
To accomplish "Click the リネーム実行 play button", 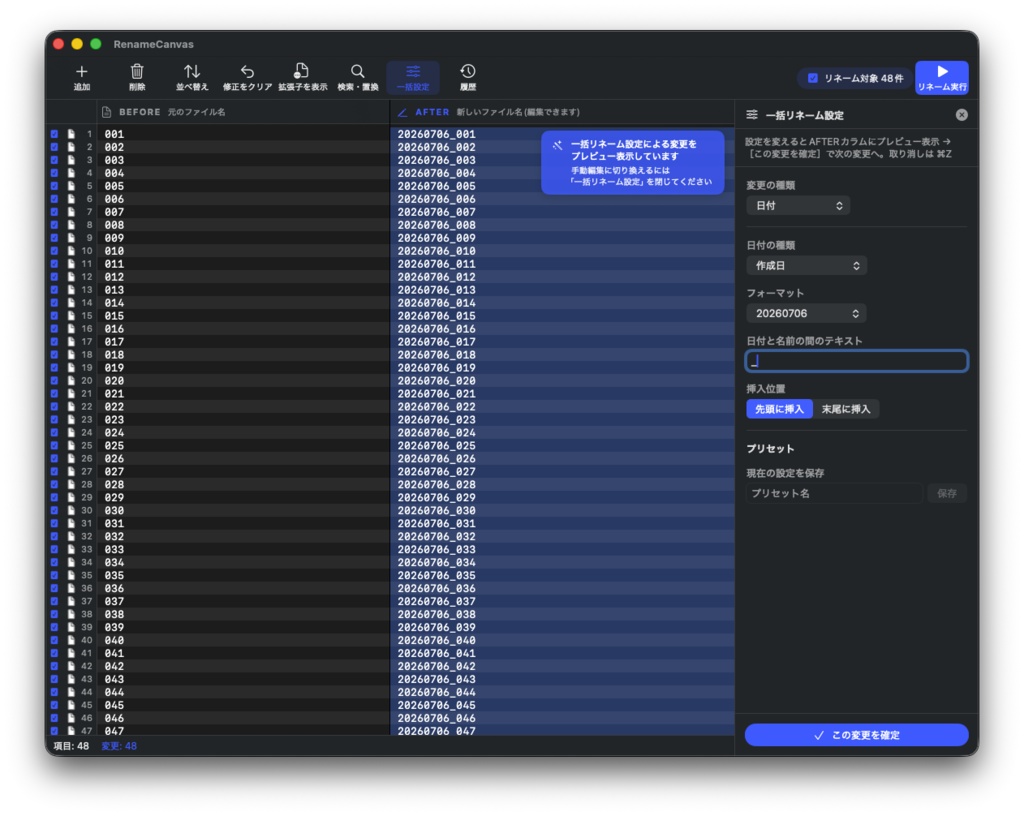I will click(x=942, y=78).
